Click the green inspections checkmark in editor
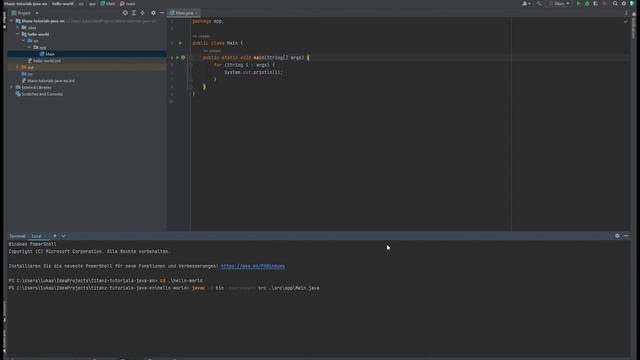This screenshot has height=360, width=640. click(x=626, y=21)
